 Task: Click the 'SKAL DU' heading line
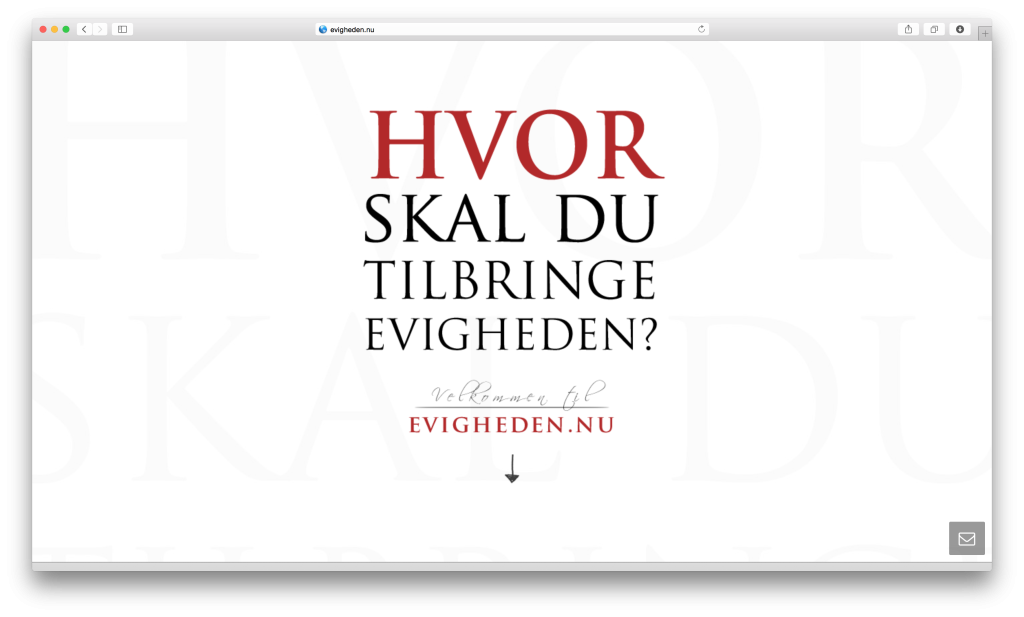click(510, 219)
